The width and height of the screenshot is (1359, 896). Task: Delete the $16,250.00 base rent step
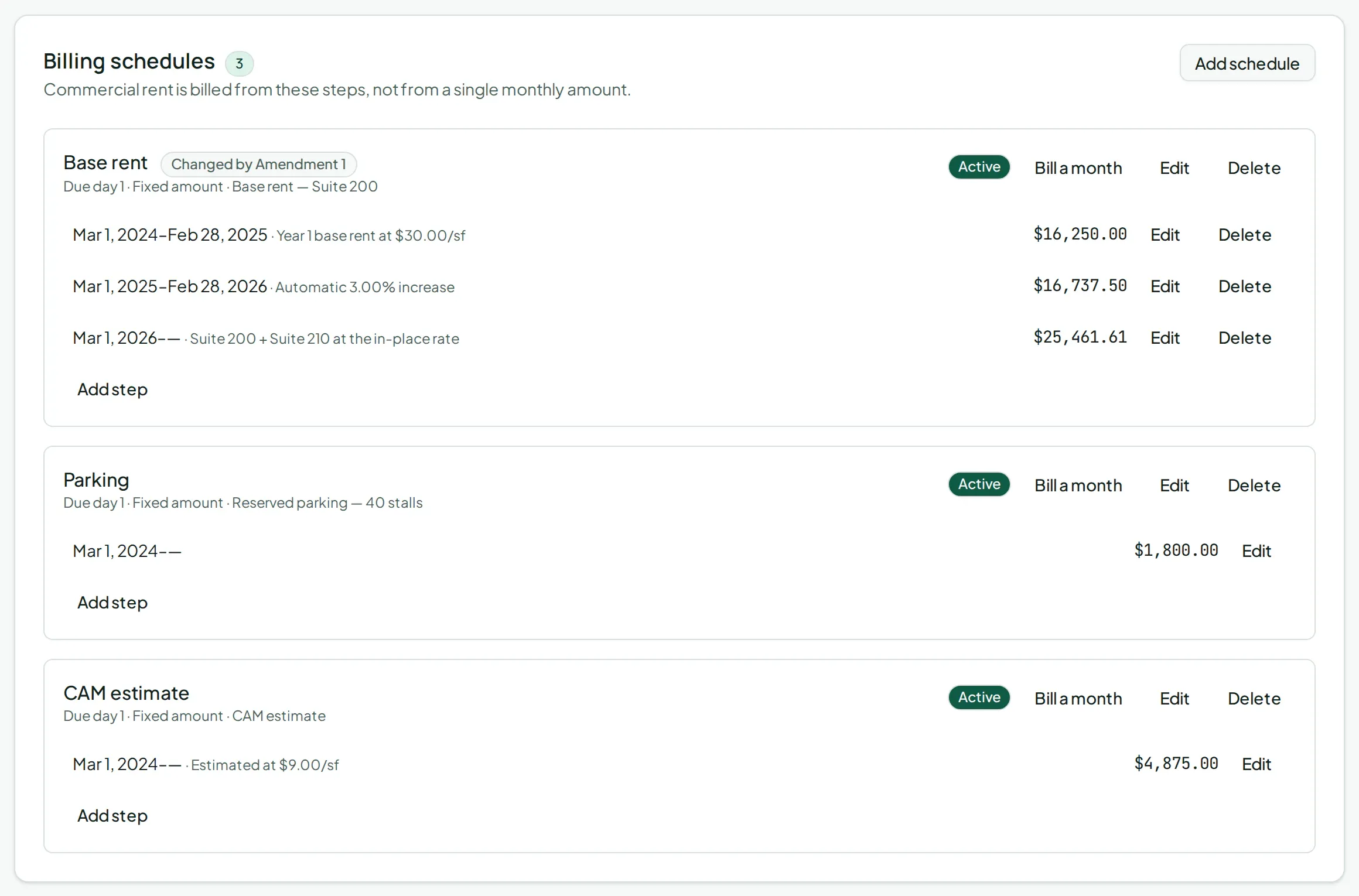click(1245, 235)
